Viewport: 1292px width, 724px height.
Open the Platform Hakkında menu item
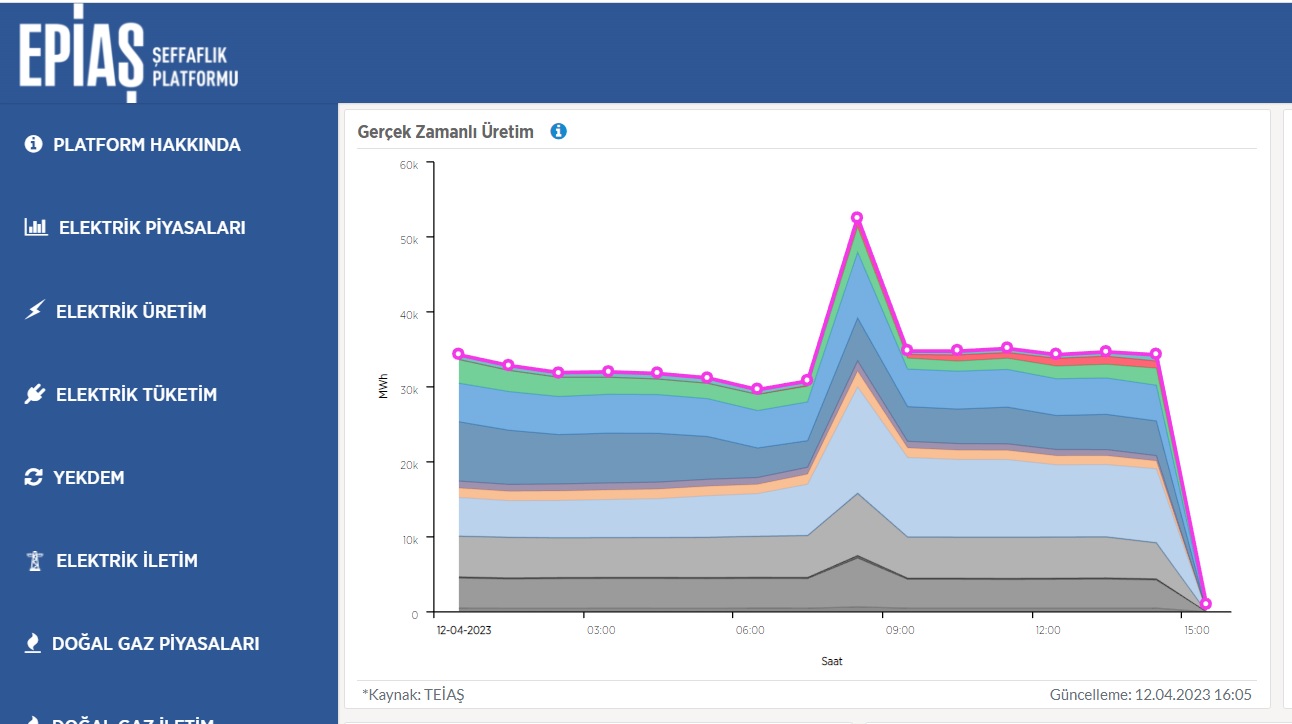pos(147,145)
